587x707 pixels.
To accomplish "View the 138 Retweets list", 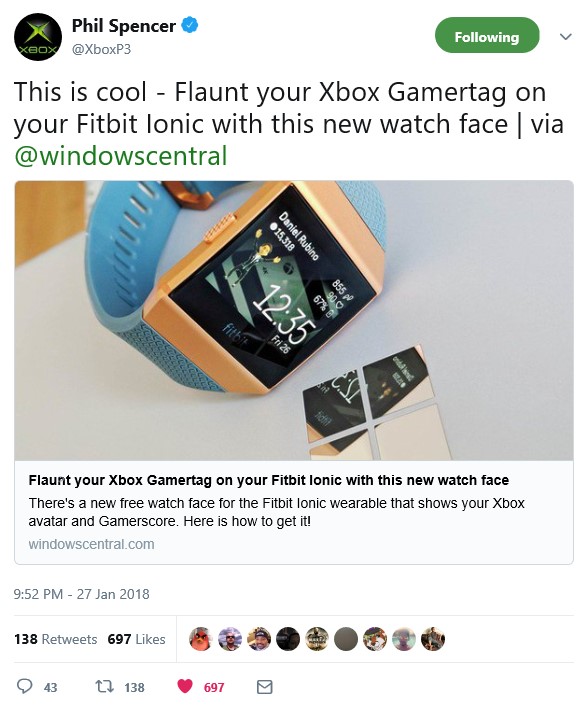I will pos(56,639).
